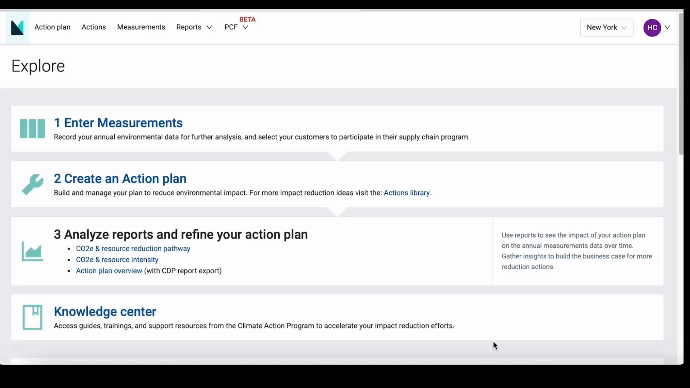Open CO2e & resource reduction pathway report
Image resolution: width=690 pixels, height=388 pixels.
pos(133,249)
